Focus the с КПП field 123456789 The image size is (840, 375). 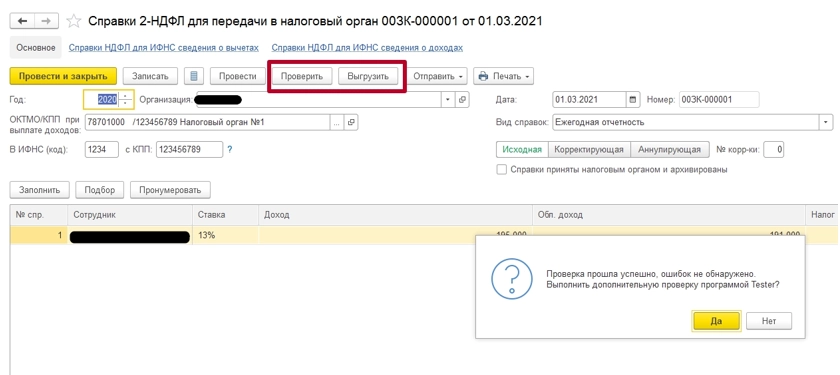[x=189, y=149]
